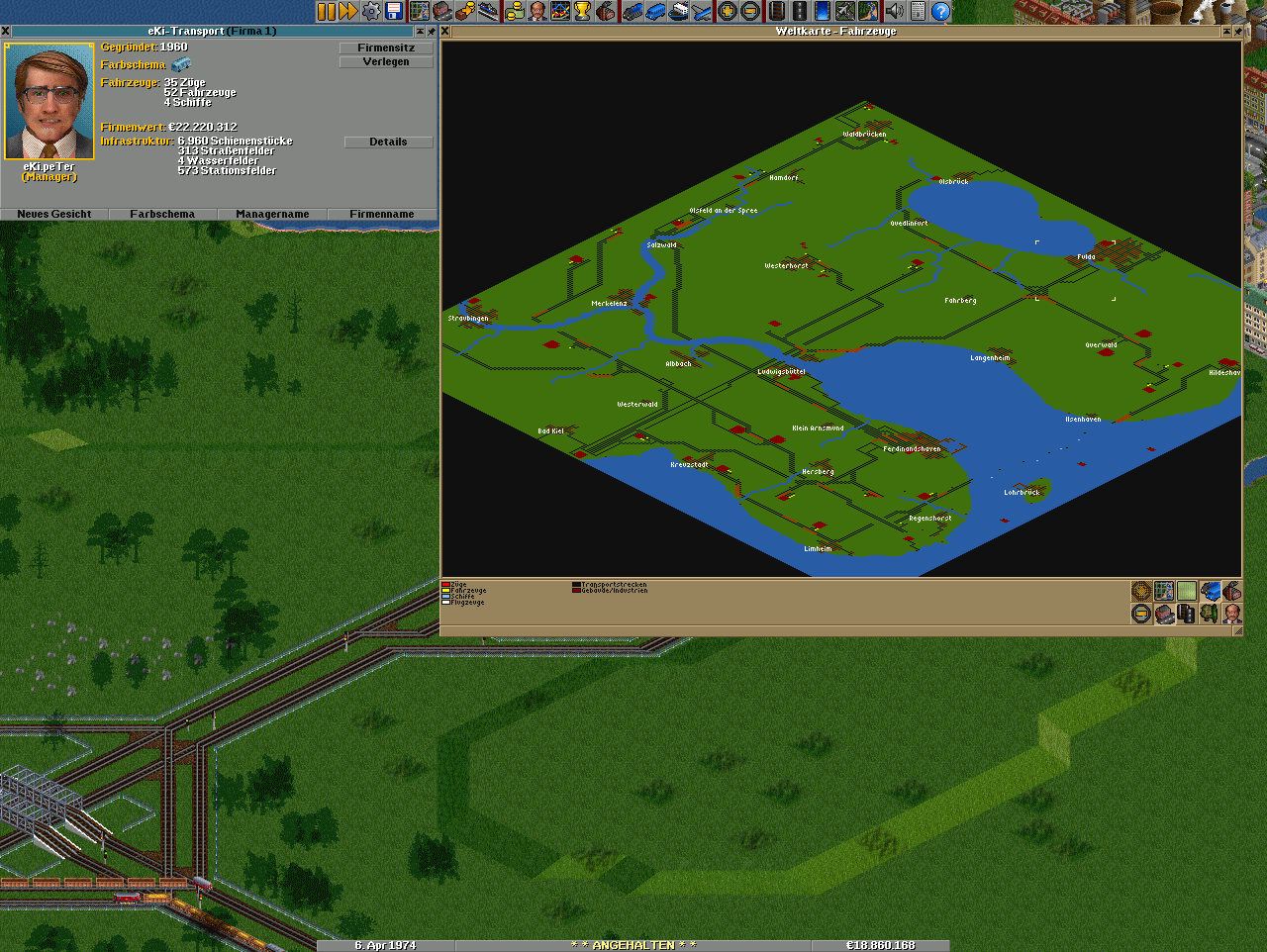Viewport: 1267px width, 952px height.
Task: Open the finances coins icon
Action: pos(514,11)
